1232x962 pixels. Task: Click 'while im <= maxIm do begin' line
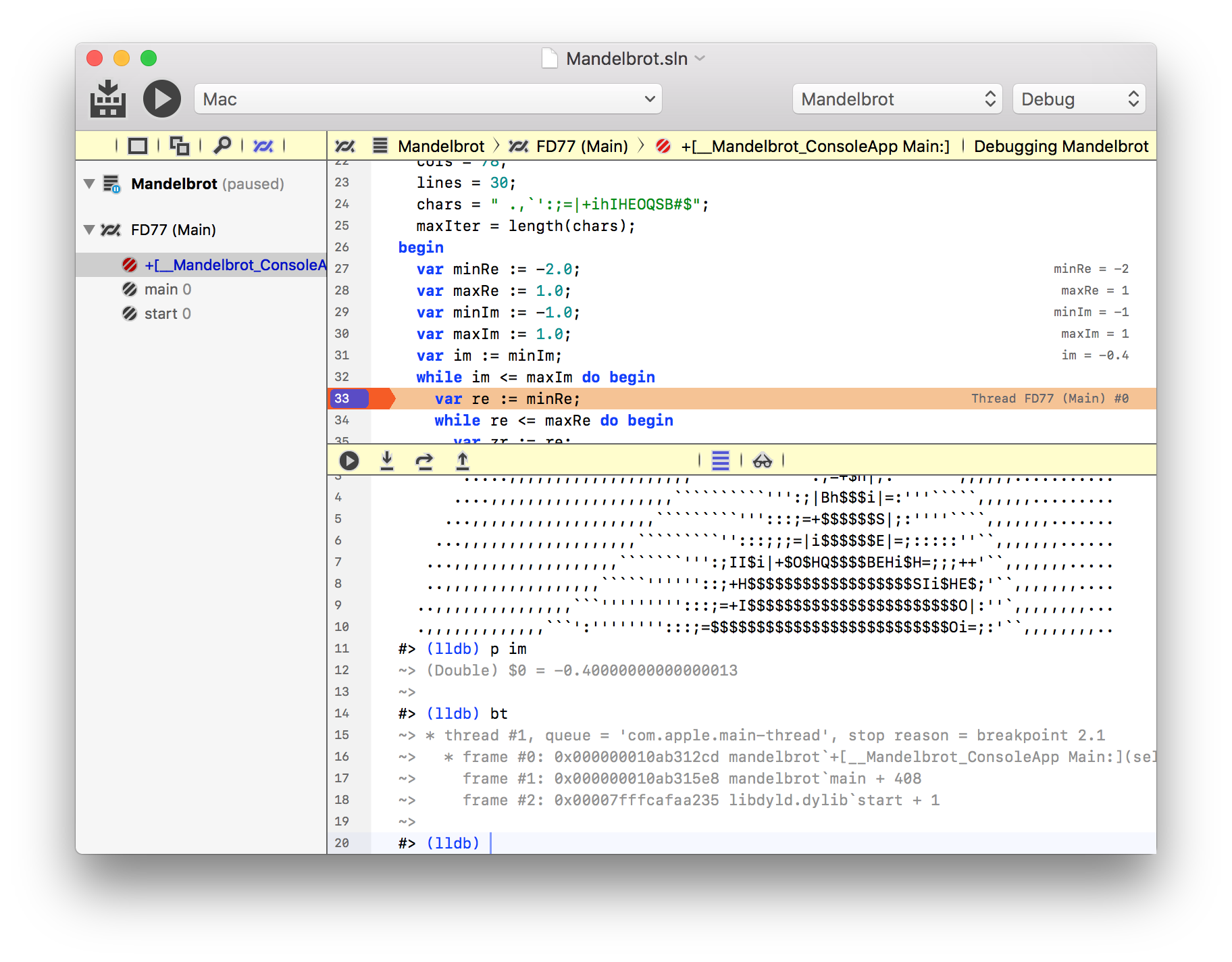pyautogui.click(x=536, y=377)
